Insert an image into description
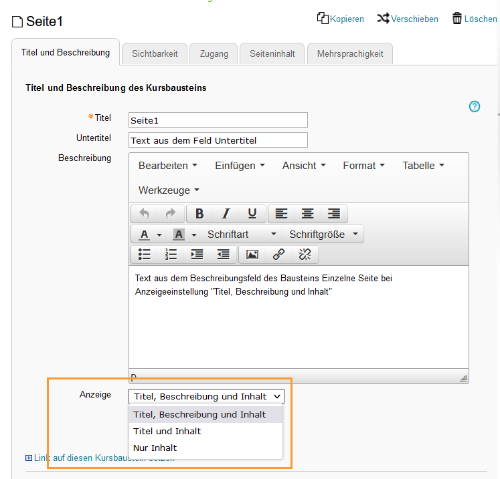 tap(252, 255)
